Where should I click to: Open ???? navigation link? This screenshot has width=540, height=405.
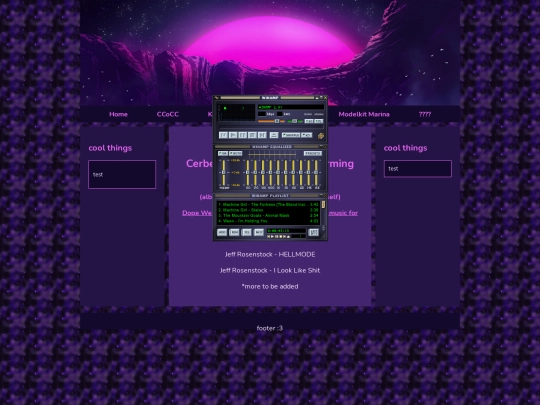coord(425,114)
